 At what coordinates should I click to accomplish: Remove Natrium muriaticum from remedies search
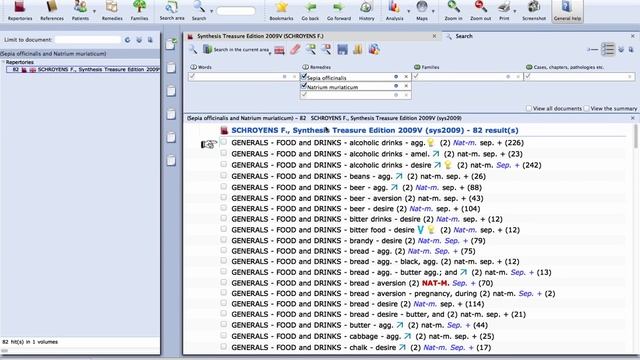[406, 86]
